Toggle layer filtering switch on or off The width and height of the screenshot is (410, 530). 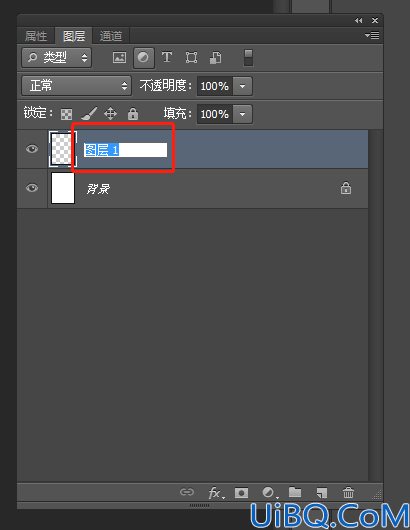click(248, 57)
